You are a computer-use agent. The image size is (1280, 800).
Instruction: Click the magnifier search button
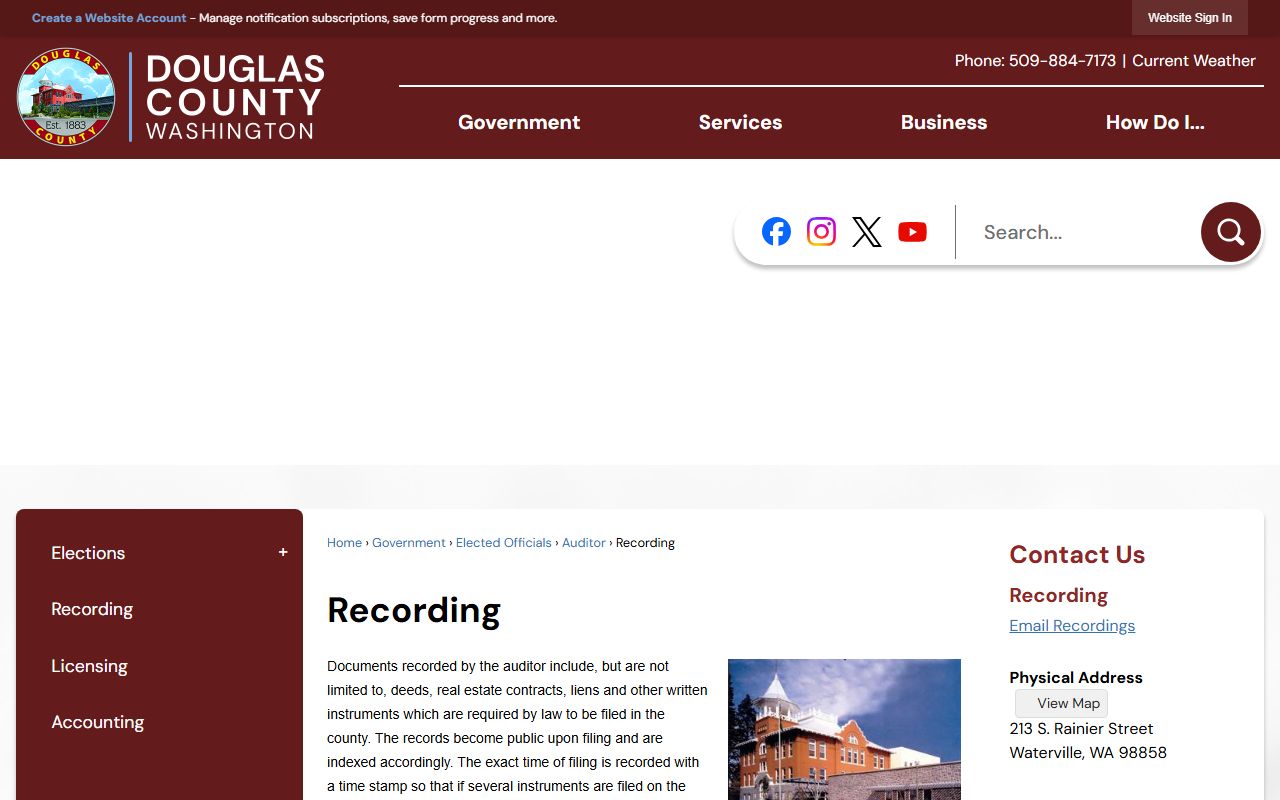point(1230,232)
